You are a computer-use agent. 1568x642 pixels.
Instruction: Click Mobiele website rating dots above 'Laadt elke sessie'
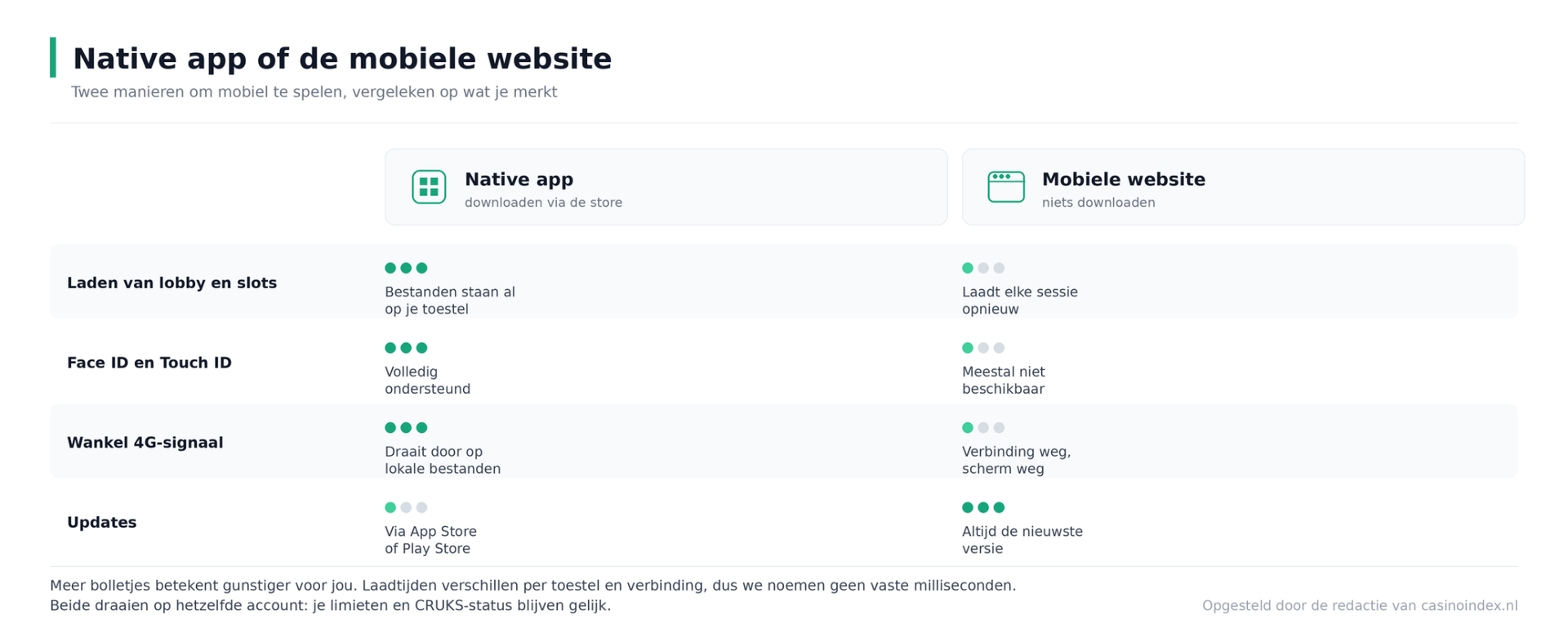(983, 268)
